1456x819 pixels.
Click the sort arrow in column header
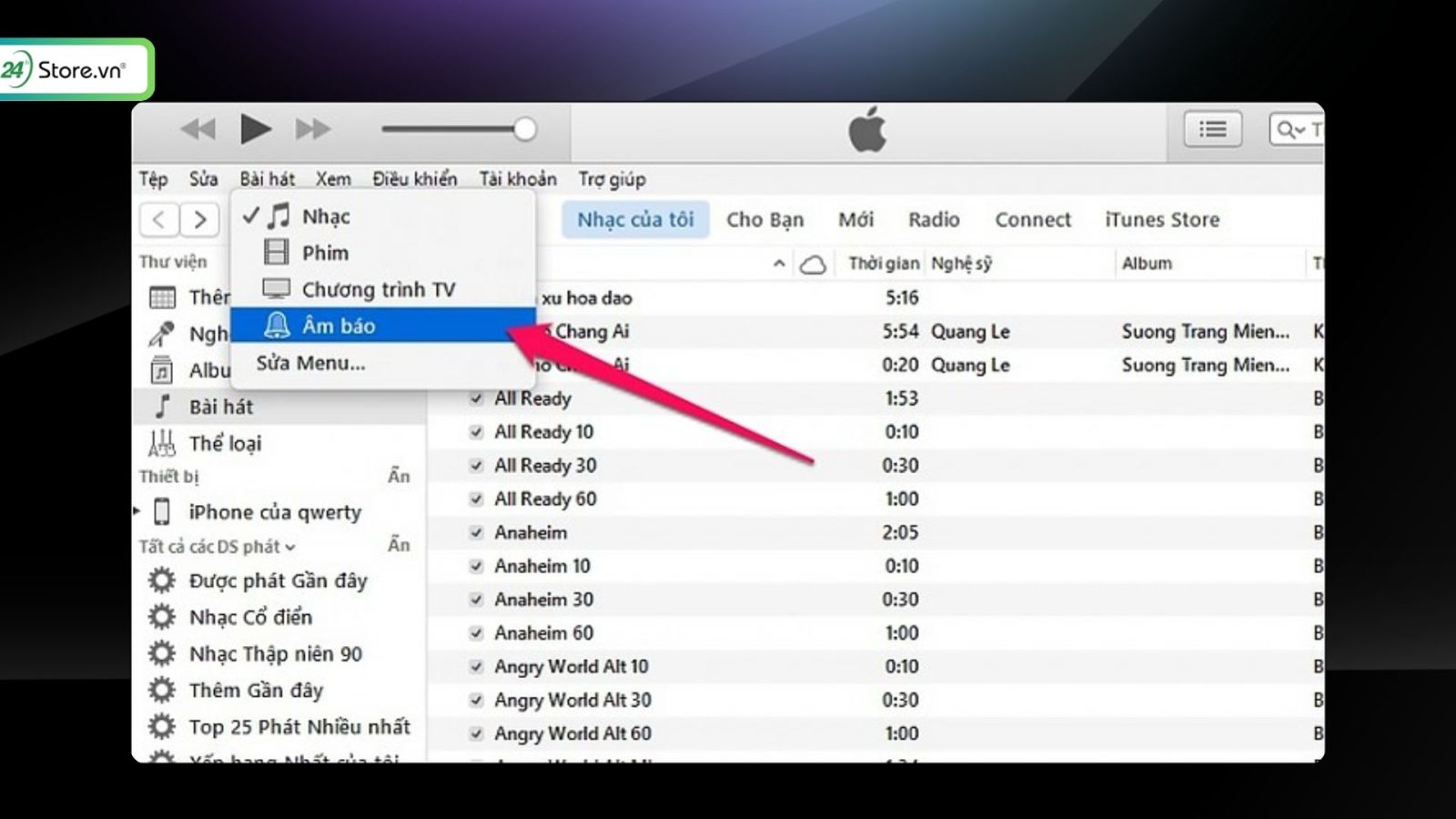point(779,264)
